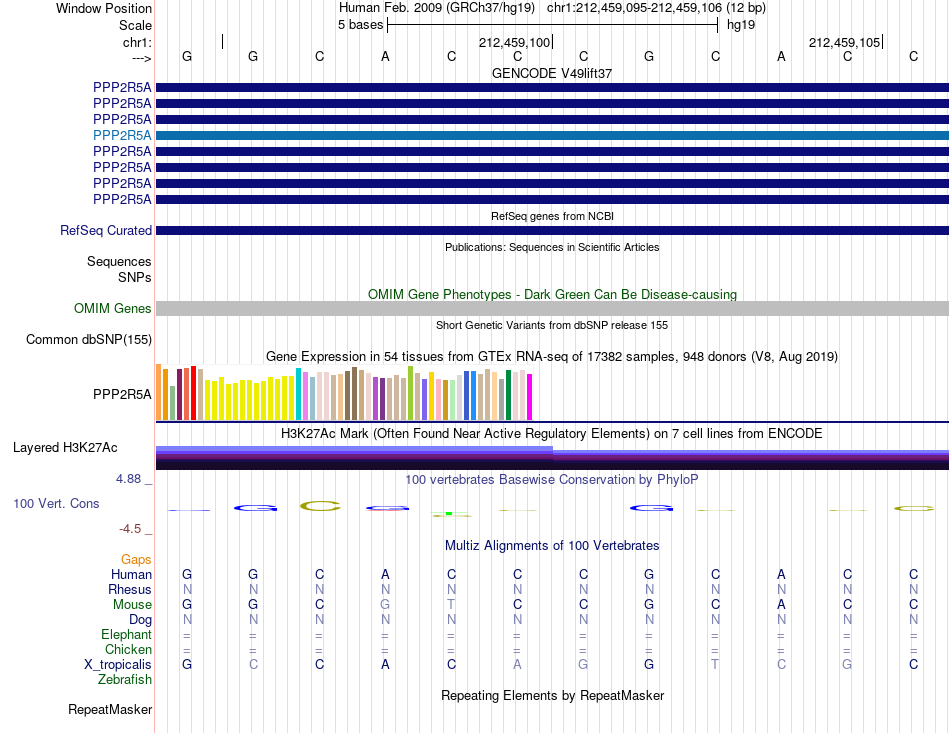The height and width of the screenshot is (733, 950).
Task: Click the light-blue highlighted PPP2R5A transcript bar
Action: pyautogui.click(x=552, y=135)
